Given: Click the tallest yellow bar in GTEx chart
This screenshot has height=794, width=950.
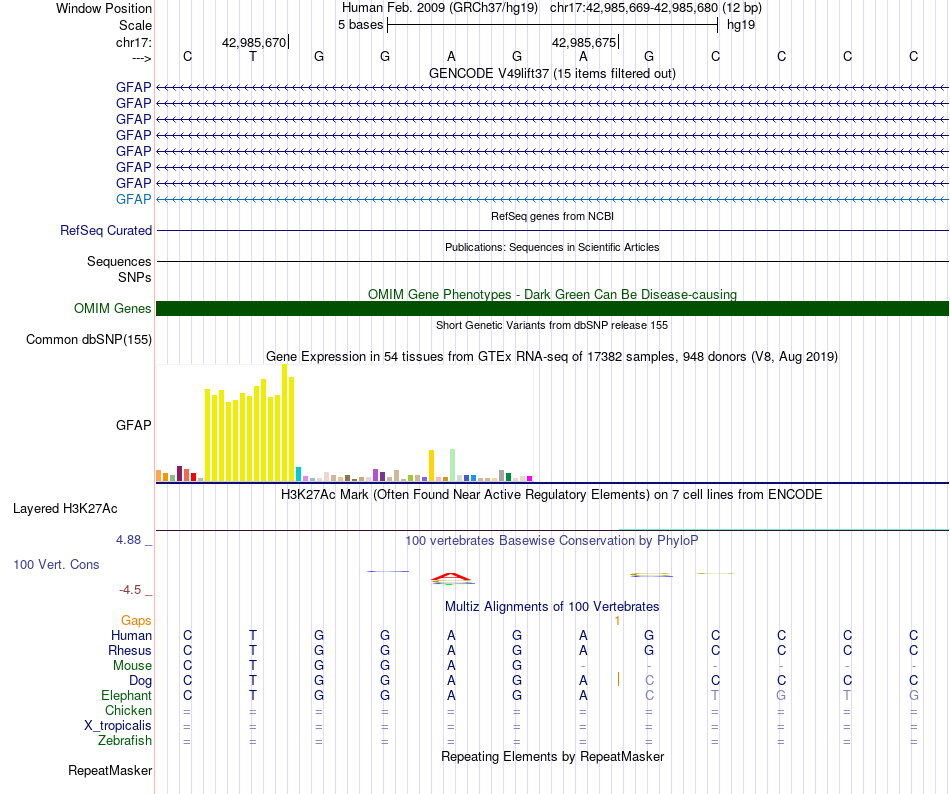Looking at the screenshot, I should (x=284, y=423).
